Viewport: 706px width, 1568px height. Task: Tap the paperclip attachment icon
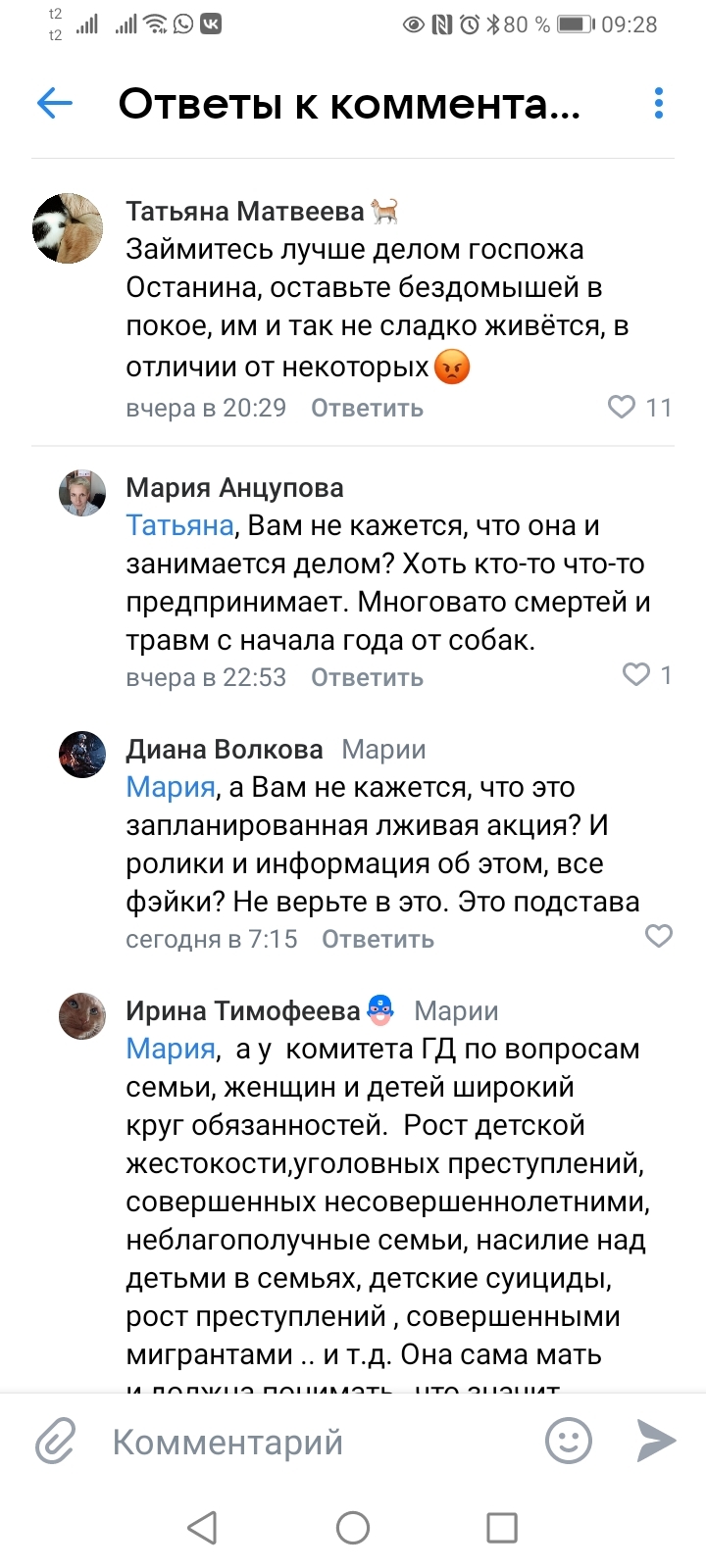56,1442
